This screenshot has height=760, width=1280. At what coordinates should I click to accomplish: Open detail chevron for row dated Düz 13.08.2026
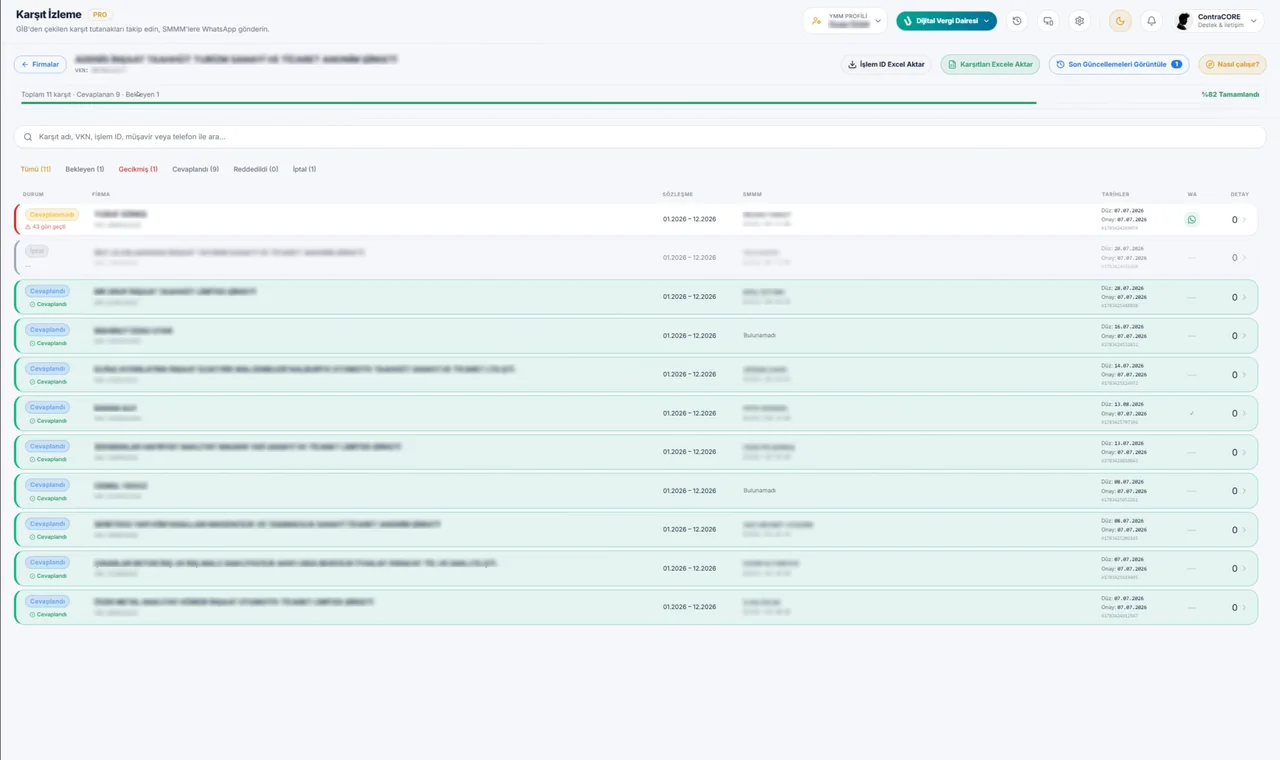tap(1244, 413)
